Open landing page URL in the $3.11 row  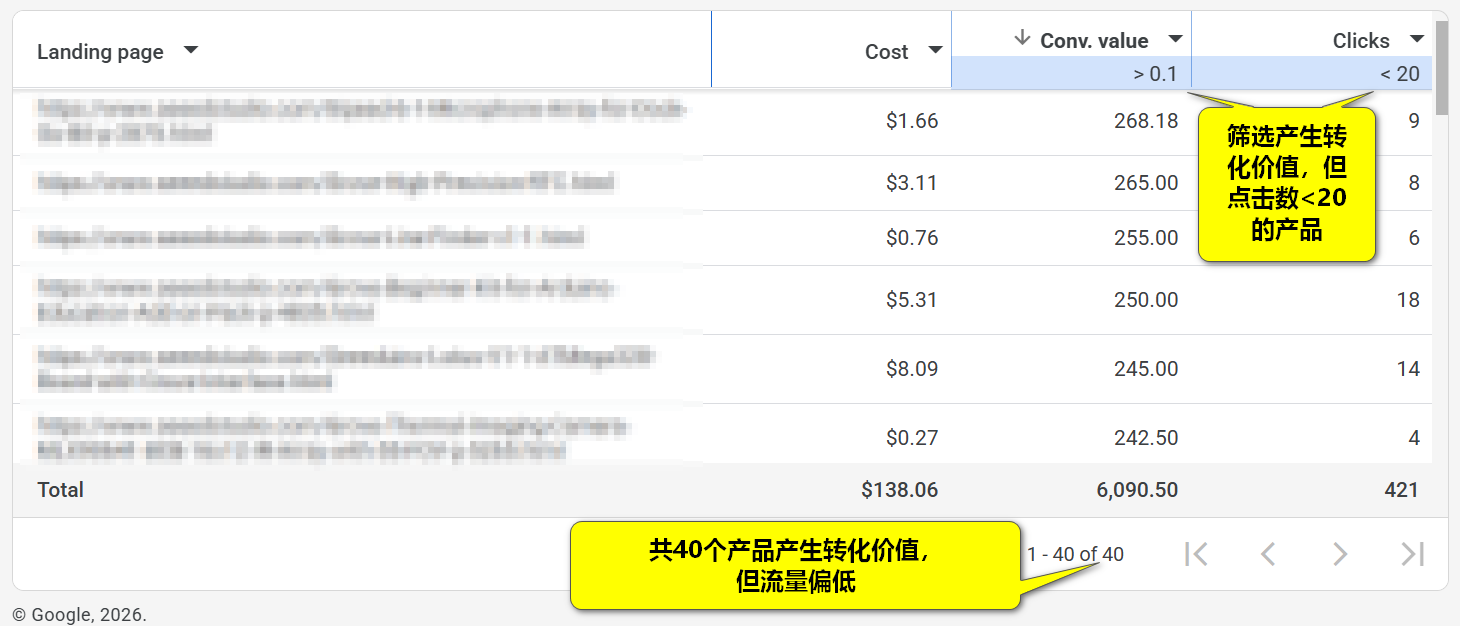click(x=326, y=183)
